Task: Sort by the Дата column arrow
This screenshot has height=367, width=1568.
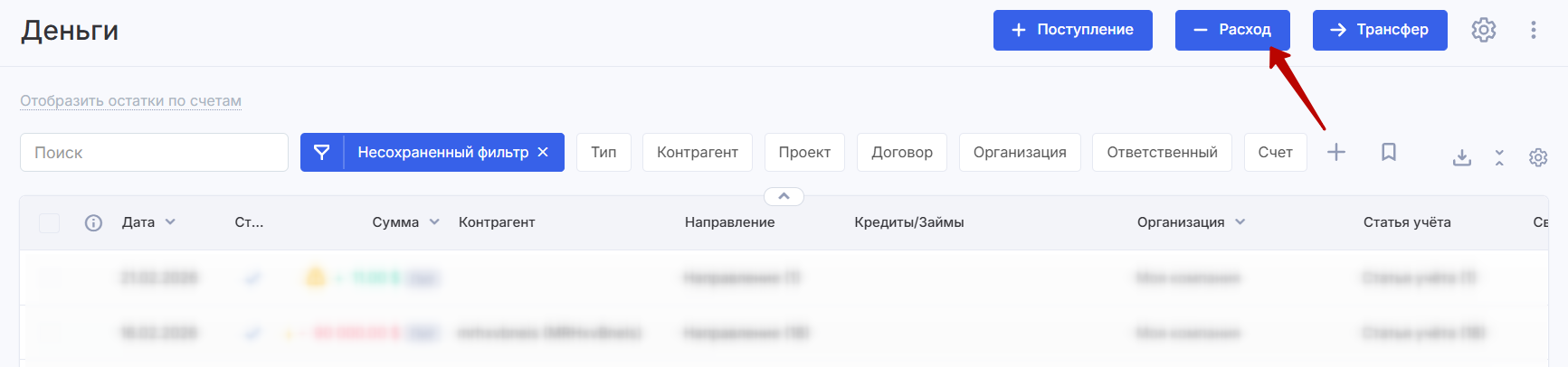Action: [170, 222]
